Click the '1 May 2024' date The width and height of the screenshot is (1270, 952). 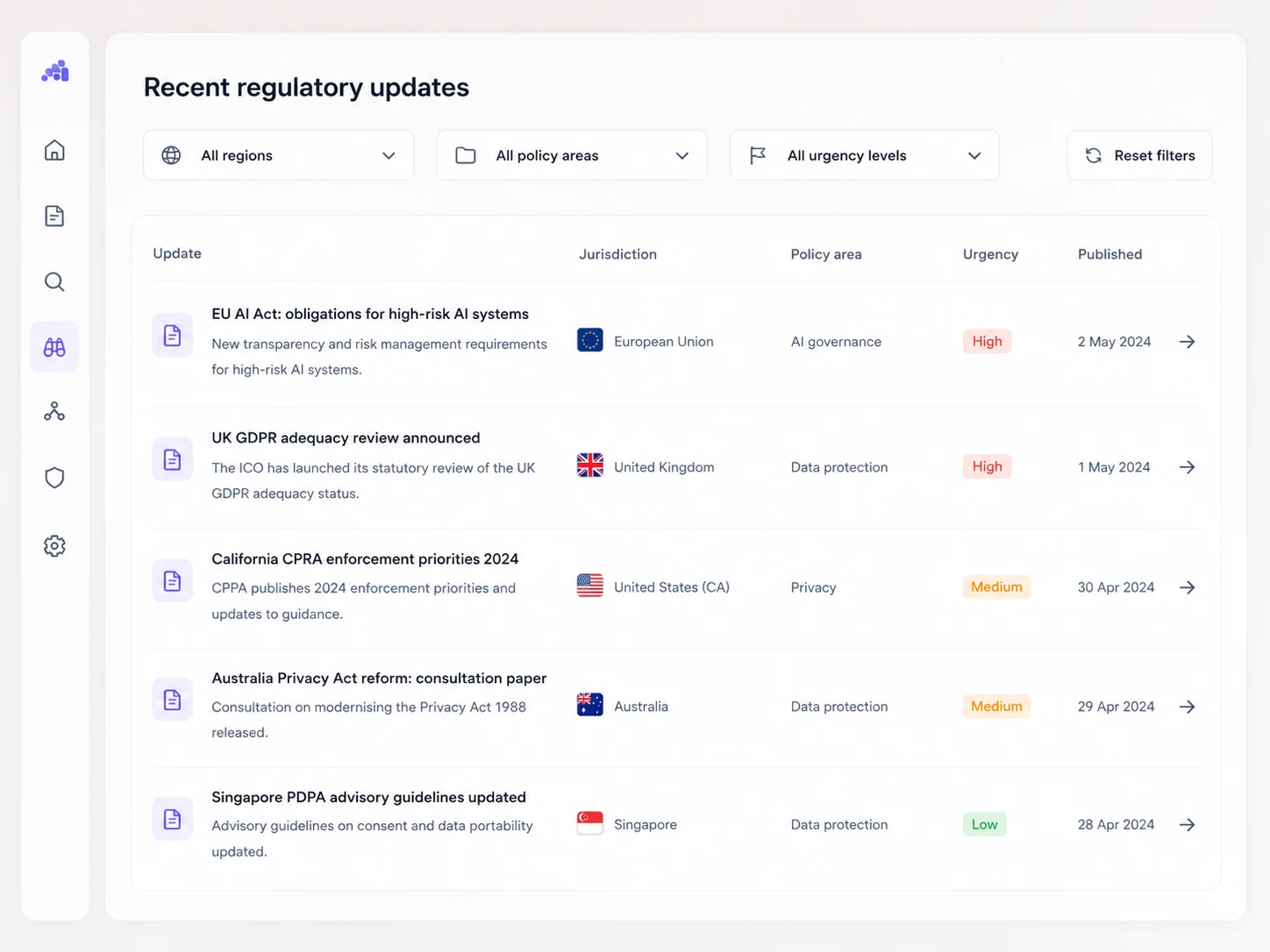1114,467
